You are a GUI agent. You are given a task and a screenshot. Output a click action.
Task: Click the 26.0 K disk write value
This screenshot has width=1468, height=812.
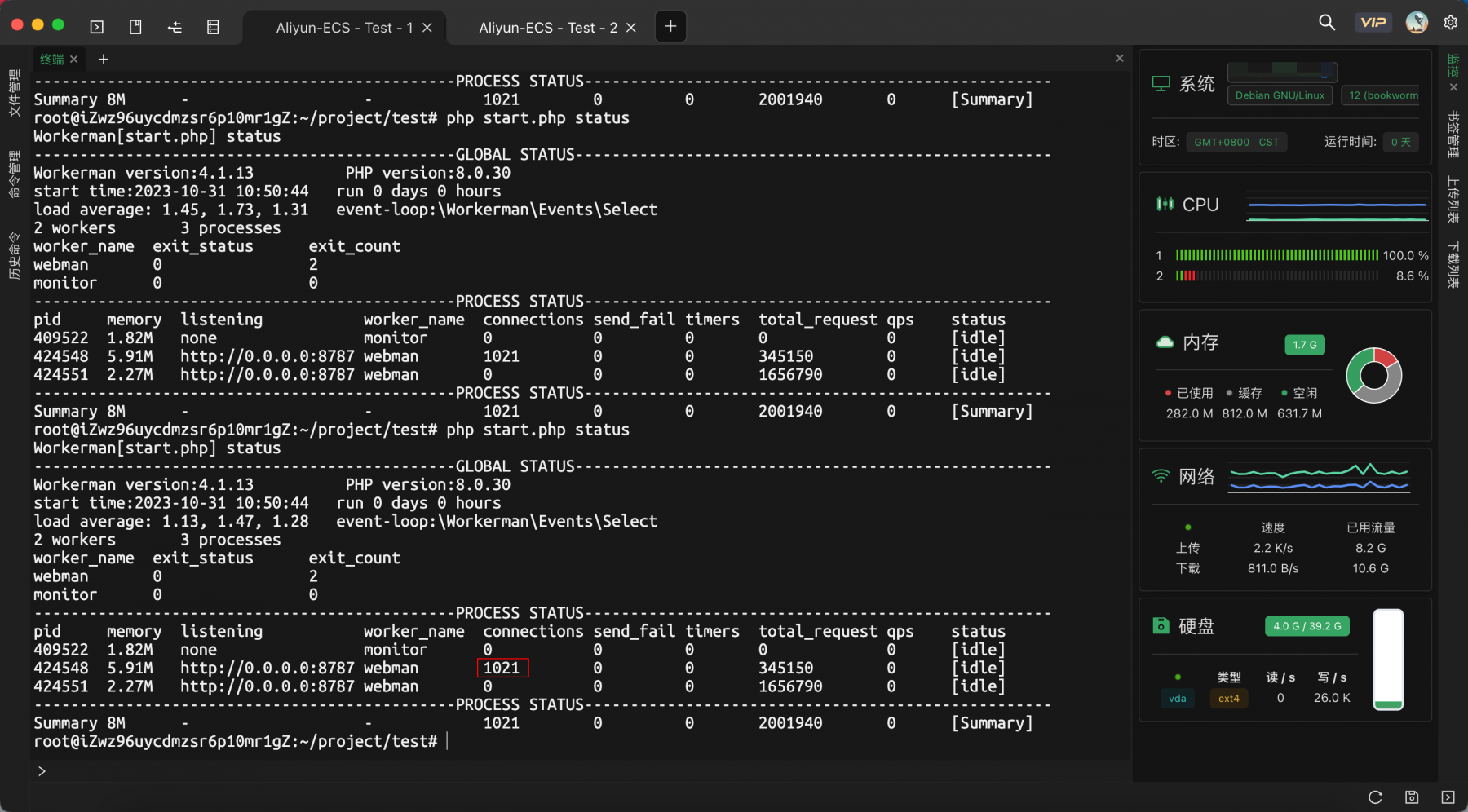tap(1332, 698)
